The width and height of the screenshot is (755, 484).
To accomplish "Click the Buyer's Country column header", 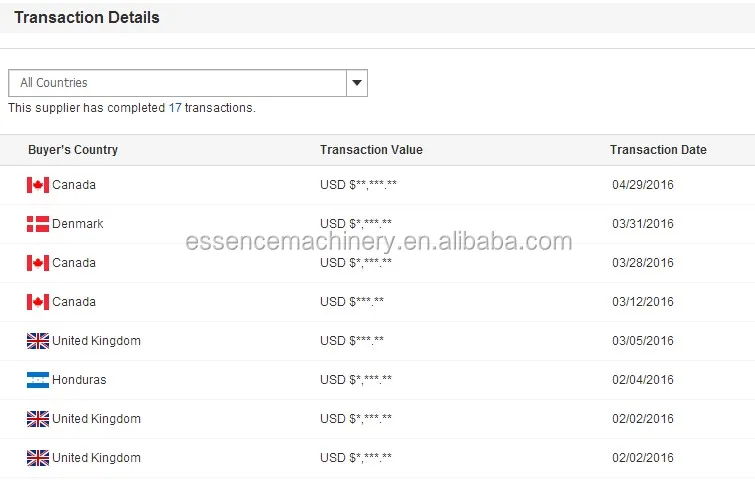I will pyautogui.click(x=73, y=150).
